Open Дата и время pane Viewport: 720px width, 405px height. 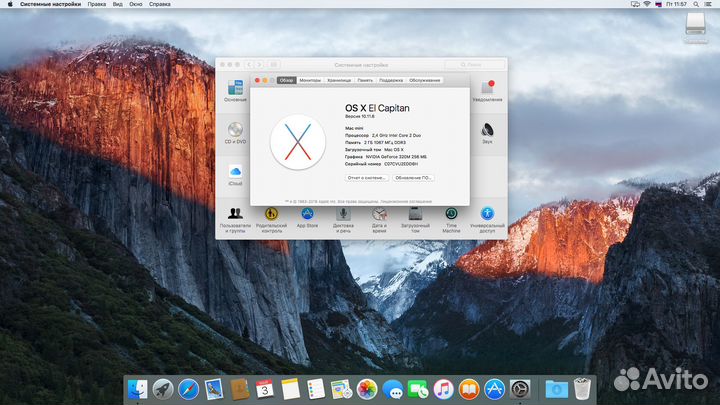click(379, 220)
